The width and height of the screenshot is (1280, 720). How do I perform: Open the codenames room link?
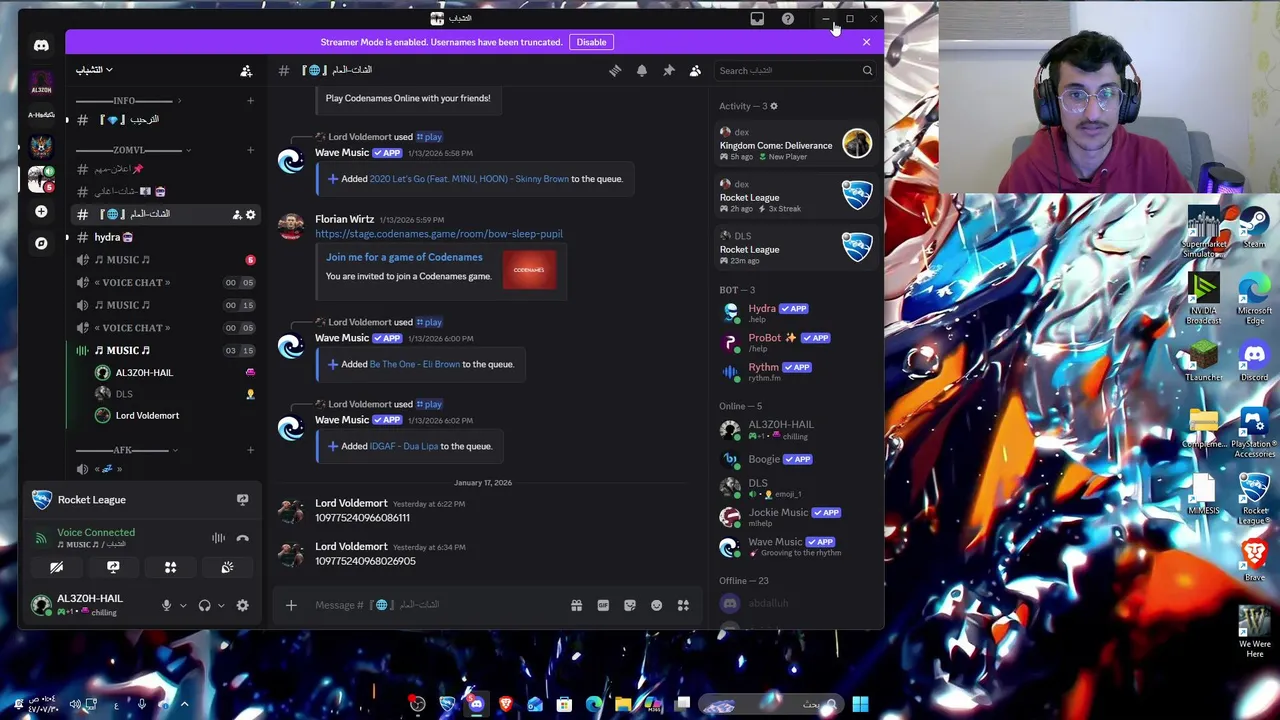[439, 234]
